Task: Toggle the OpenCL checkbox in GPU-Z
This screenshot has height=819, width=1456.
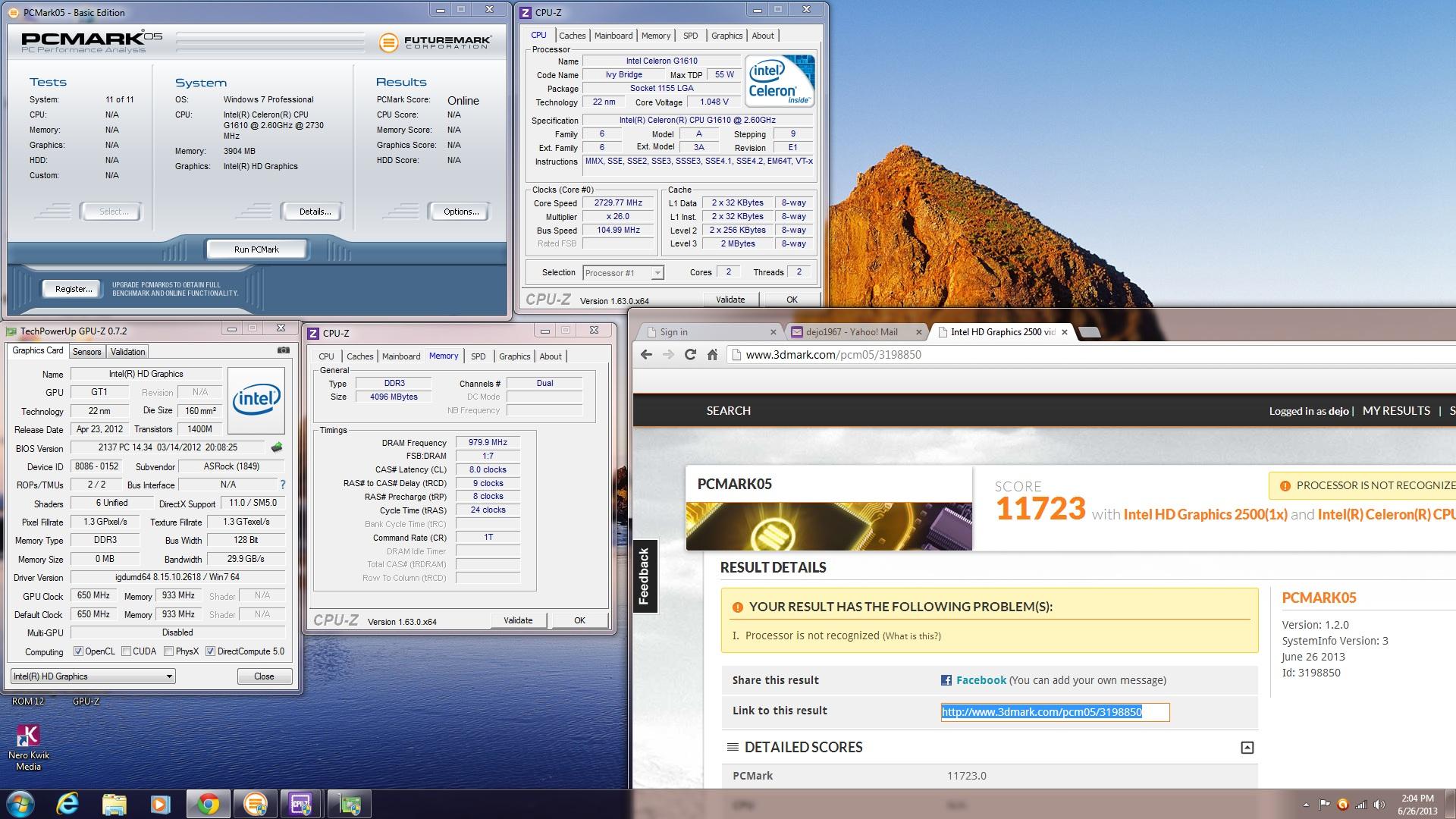Action: click(x=78, y=651)
